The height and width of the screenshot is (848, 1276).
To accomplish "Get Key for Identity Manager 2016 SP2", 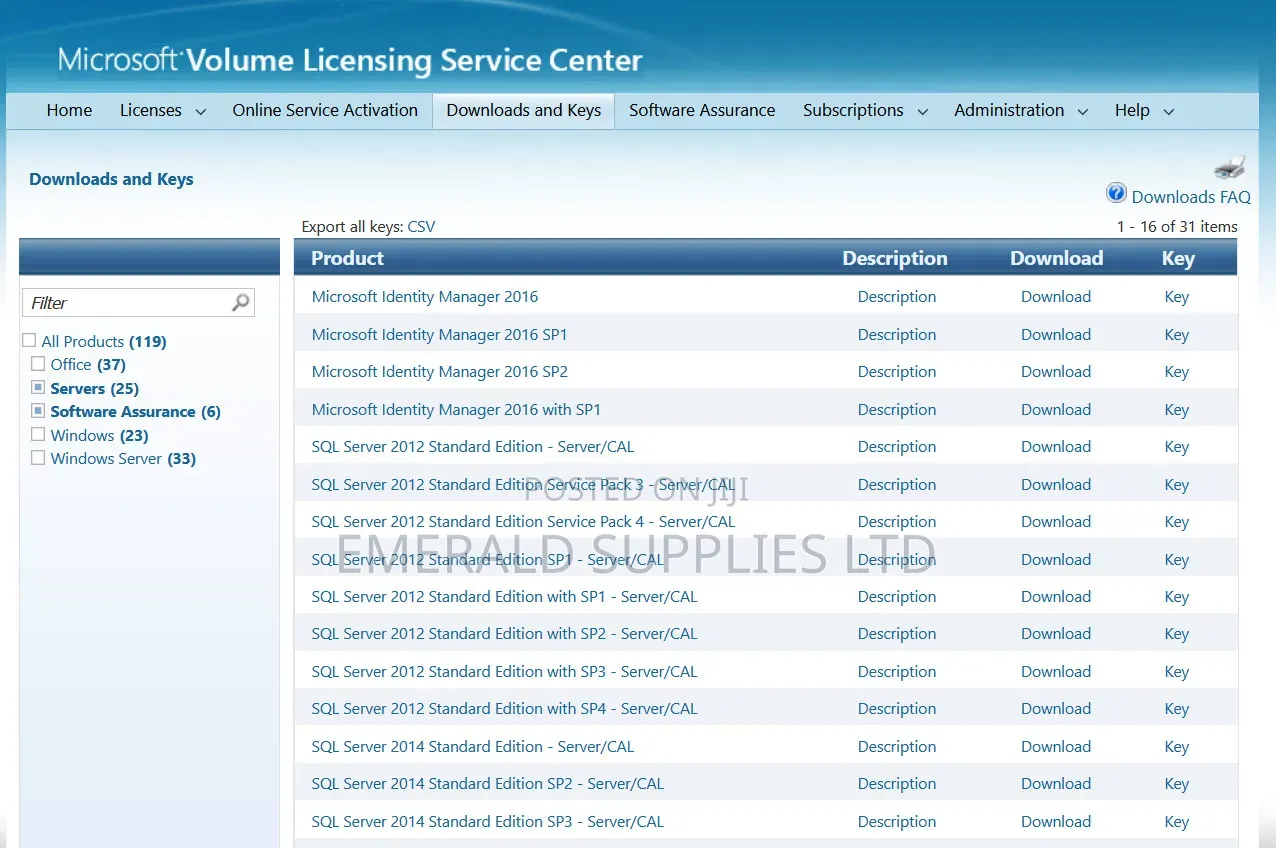I will [x=1177, y=371].
